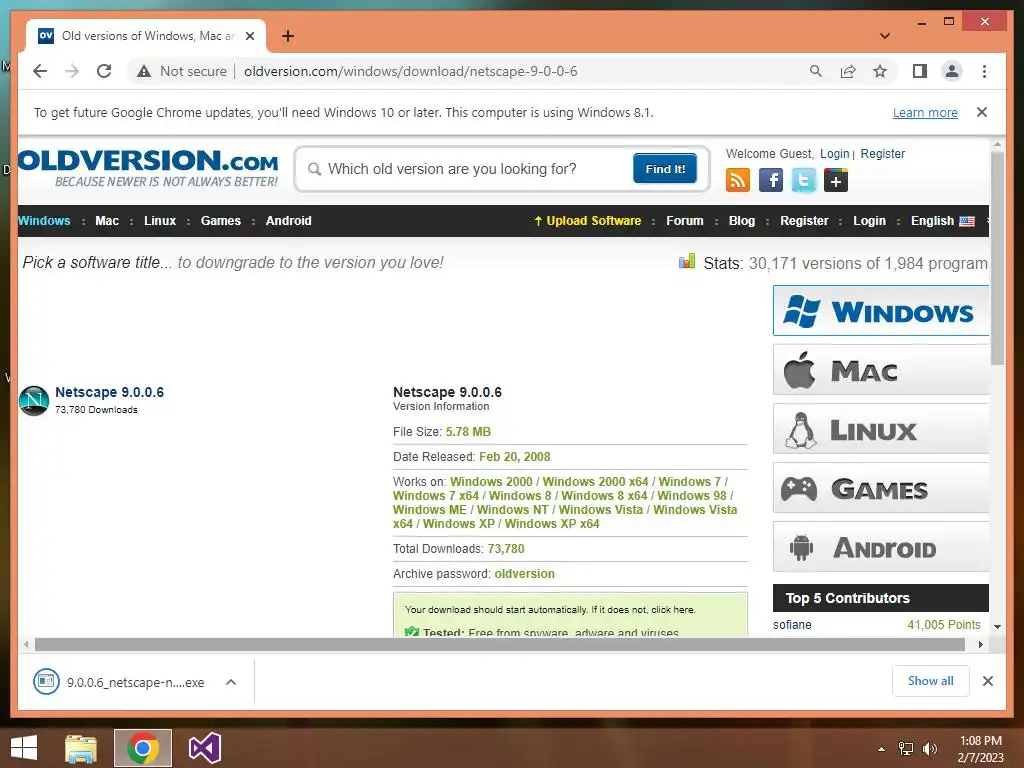Click the zoom magnifier icon in address bar
Screen dimensions: 1024x768
(x=816, y=71)
